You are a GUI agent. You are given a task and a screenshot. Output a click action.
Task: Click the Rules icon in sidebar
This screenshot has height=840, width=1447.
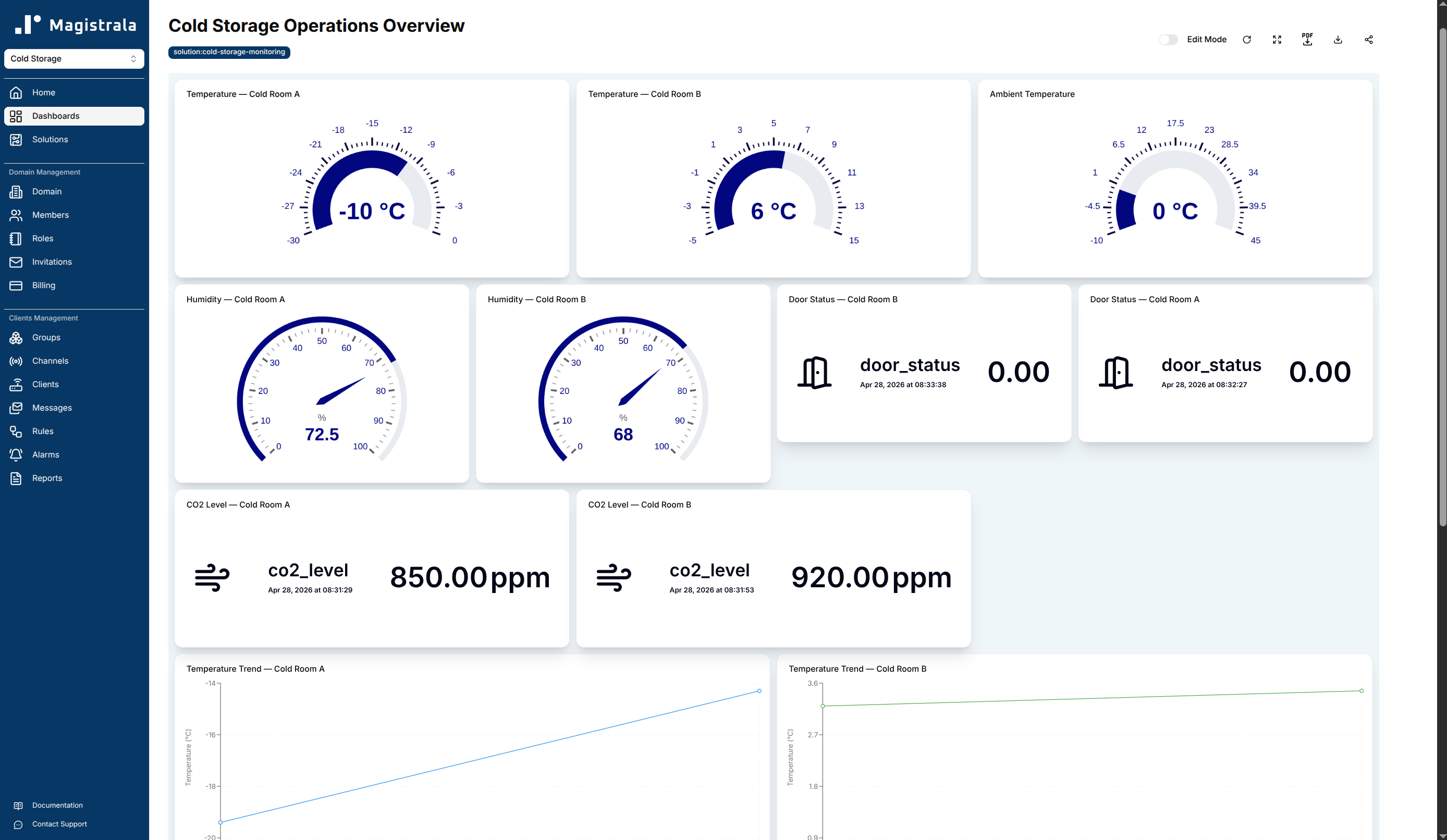(x=16, y=432)
